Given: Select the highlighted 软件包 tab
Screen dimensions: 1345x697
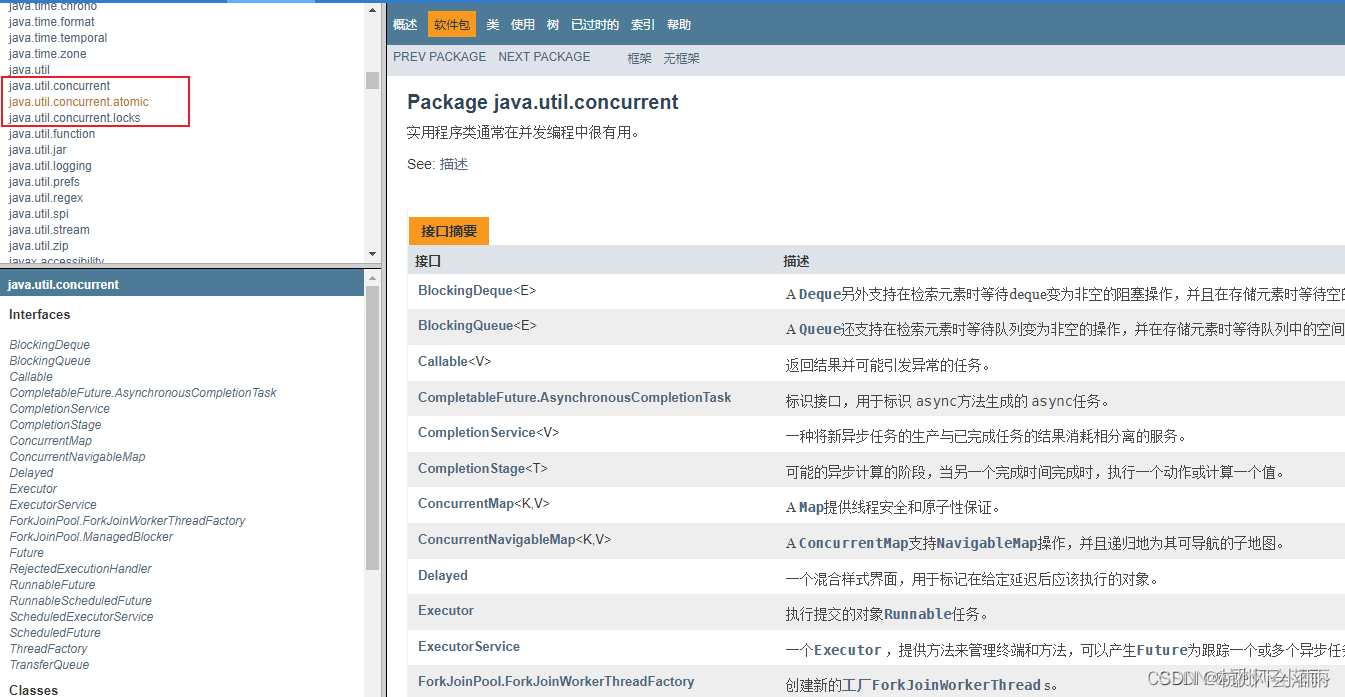Looking at the screenshot, I should click(x=452, y=25).
